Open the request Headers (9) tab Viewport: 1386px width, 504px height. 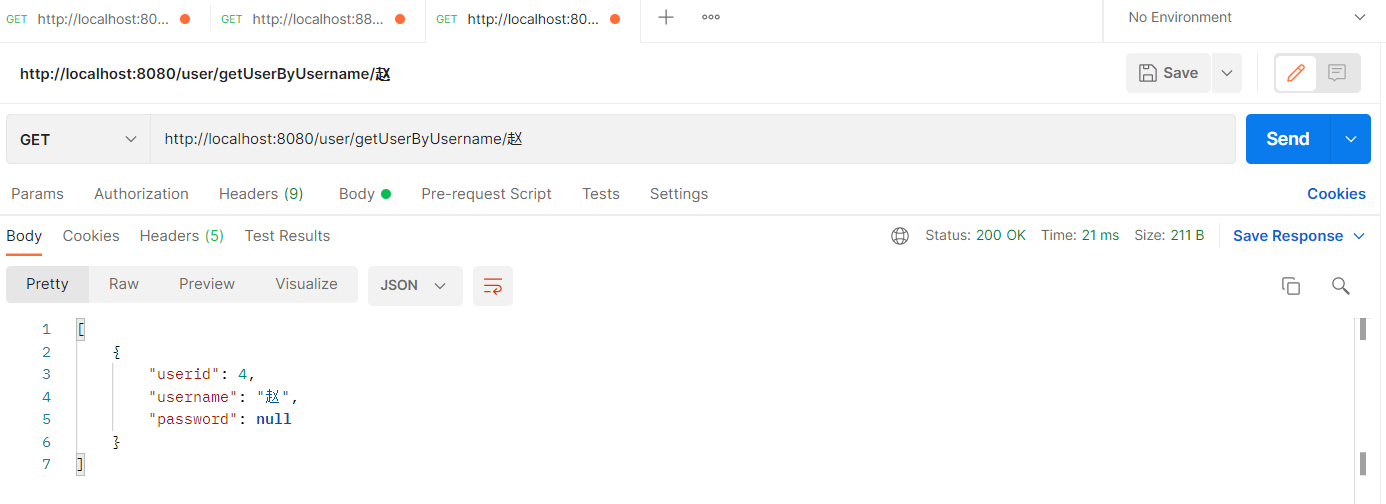pyautogui.click(x=261, y=194)
